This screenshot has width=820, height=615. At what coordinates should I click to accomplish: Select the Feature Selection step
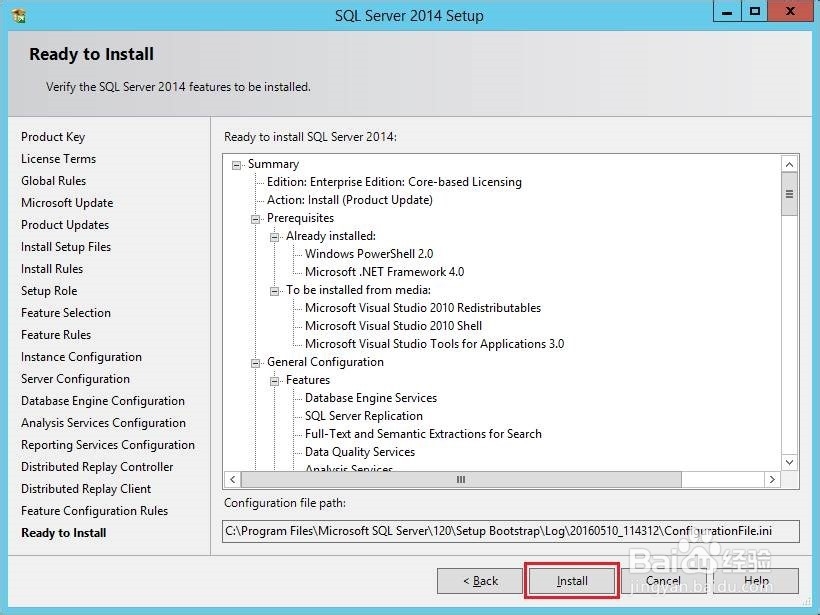(x=66, y=313)
